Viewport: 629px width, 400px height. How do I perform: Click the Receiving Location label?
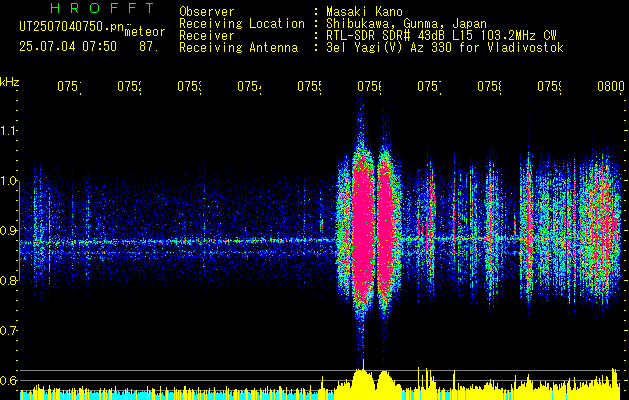(242, 24)
